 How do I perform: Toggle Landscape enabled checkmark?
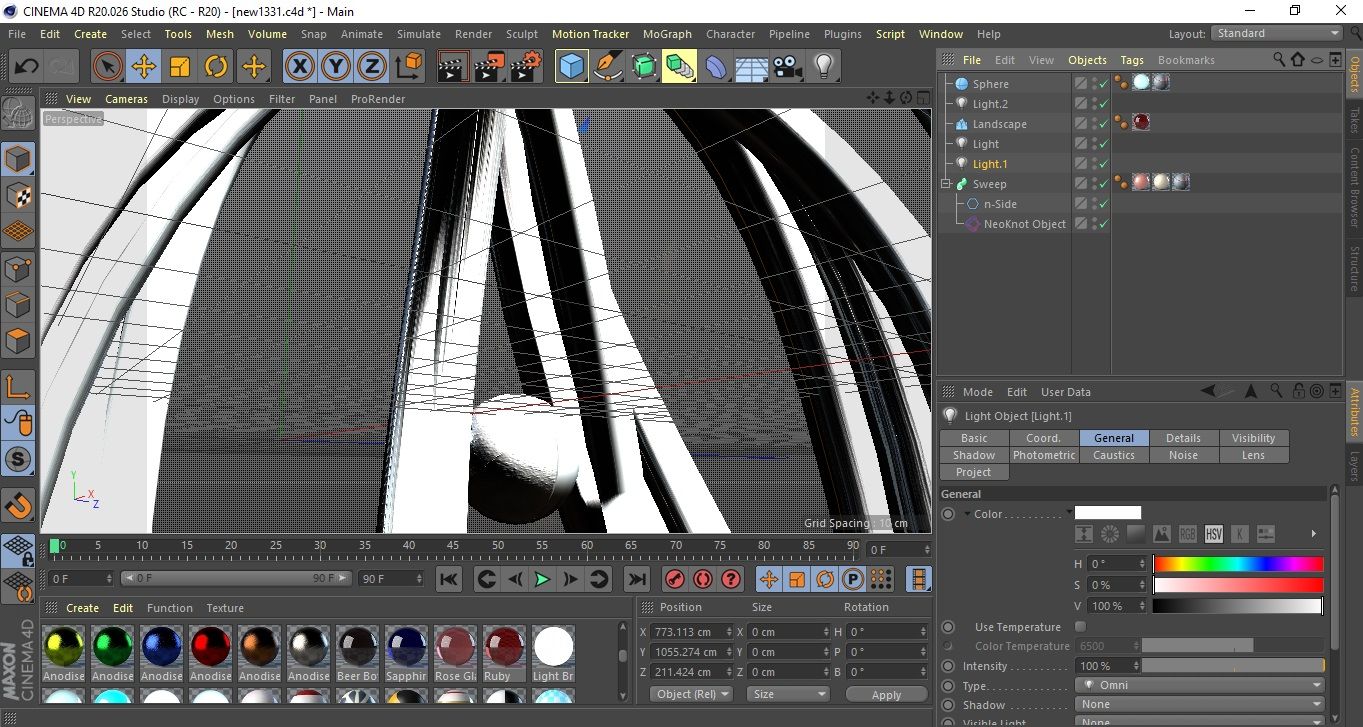(1103, 124)
